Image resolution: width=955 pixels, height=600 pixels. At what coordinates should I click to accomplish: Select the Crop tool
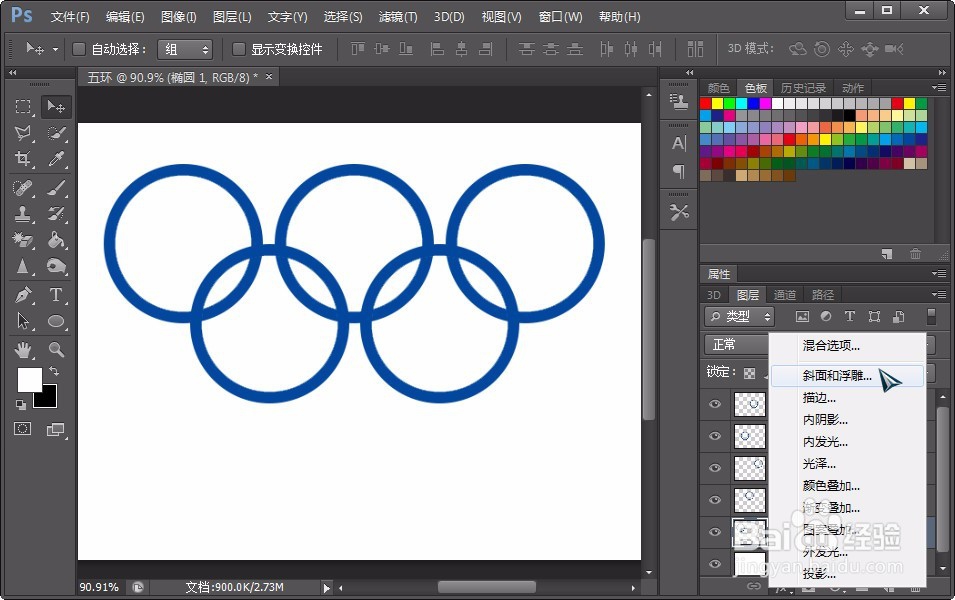click(x=23, y=159)
